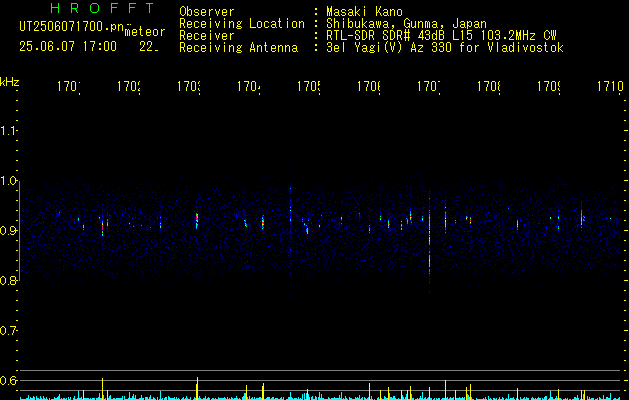
Task: Click the 'Receiving Location' label
Action: coord(242,24)
